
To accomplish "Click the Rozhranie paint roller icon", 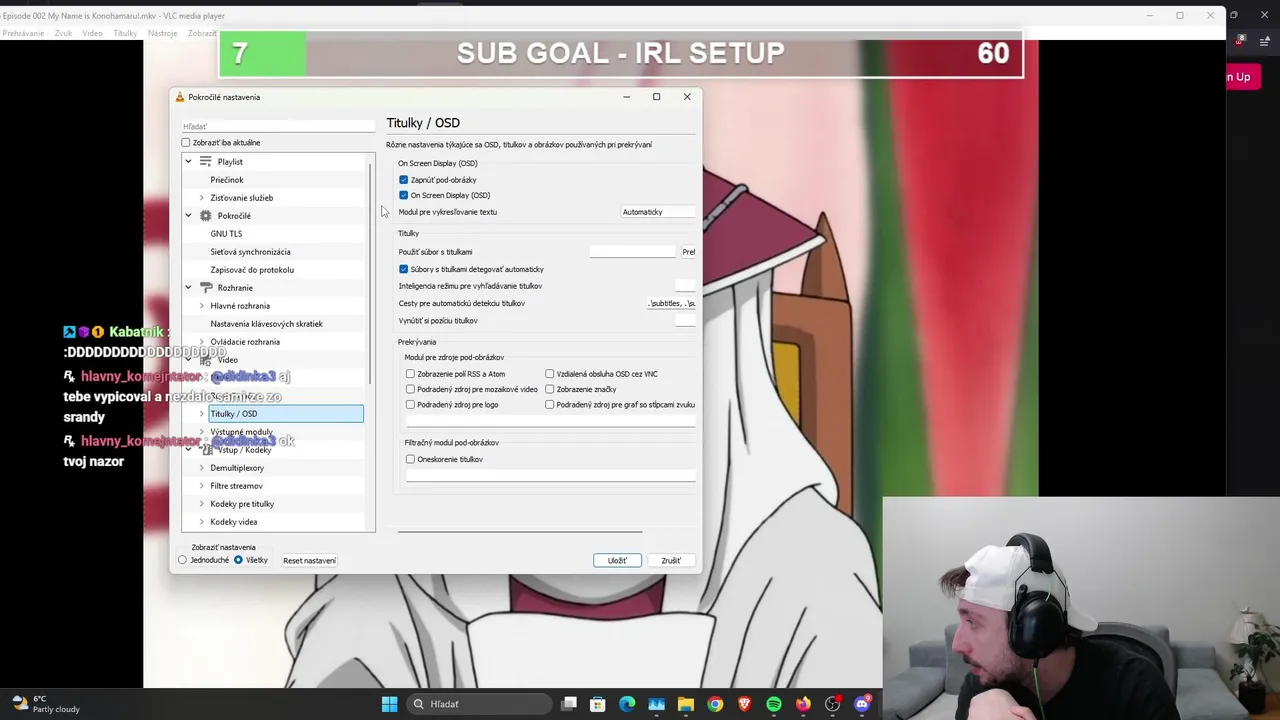I will (x=205, y=287).
